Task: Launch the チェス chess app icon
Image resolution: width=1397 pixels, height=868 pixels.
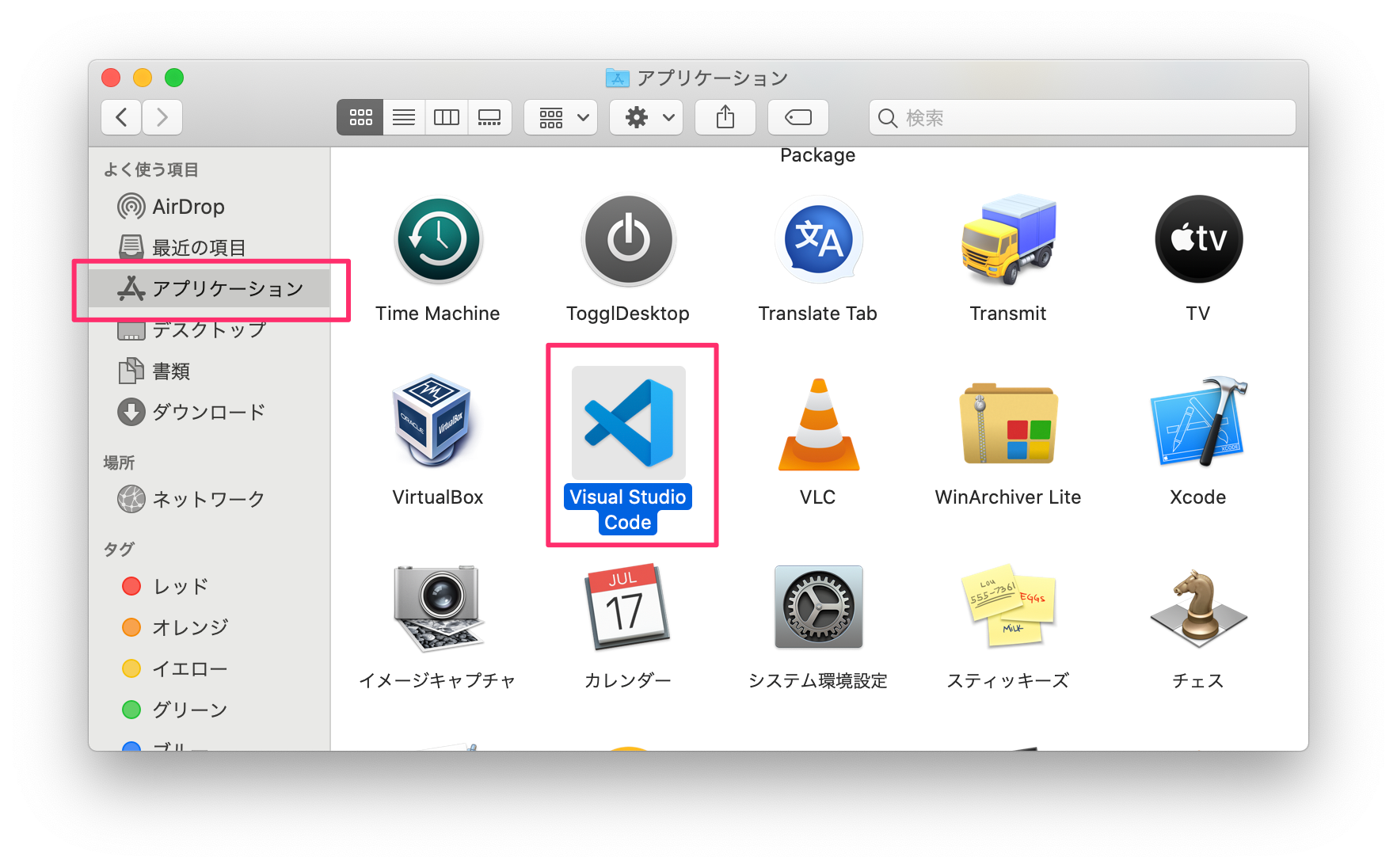Action: [x=1197, y=607]
